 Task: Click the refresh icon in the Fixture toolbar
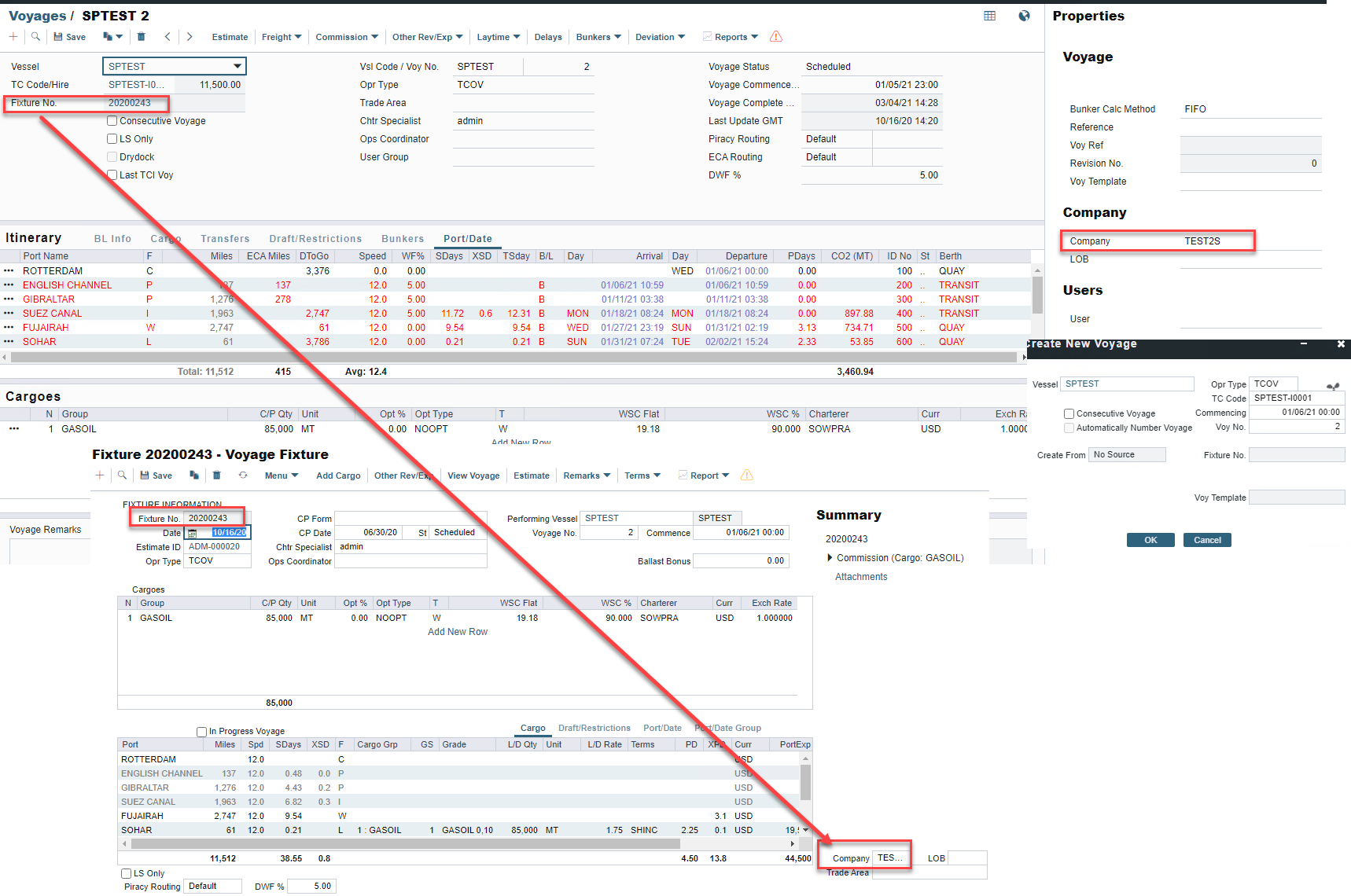pyautogui.click(x=243, y=476)
